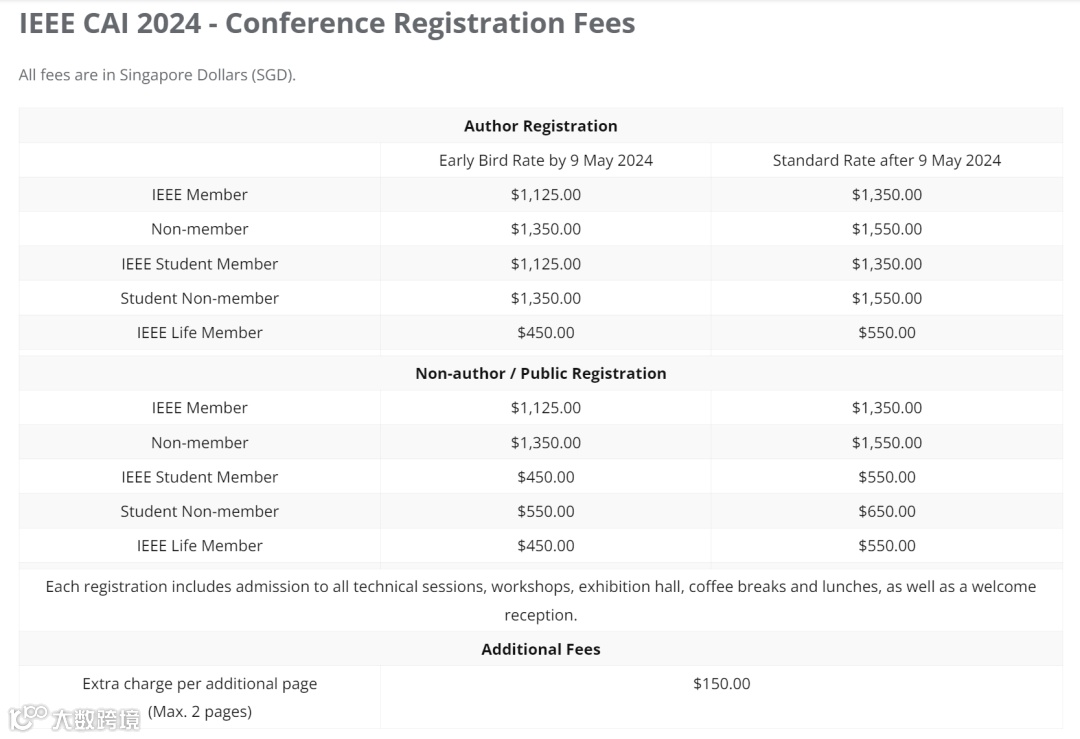
Task: Click non-author IEEE Student Member label
Action: (x=199, y=477)
